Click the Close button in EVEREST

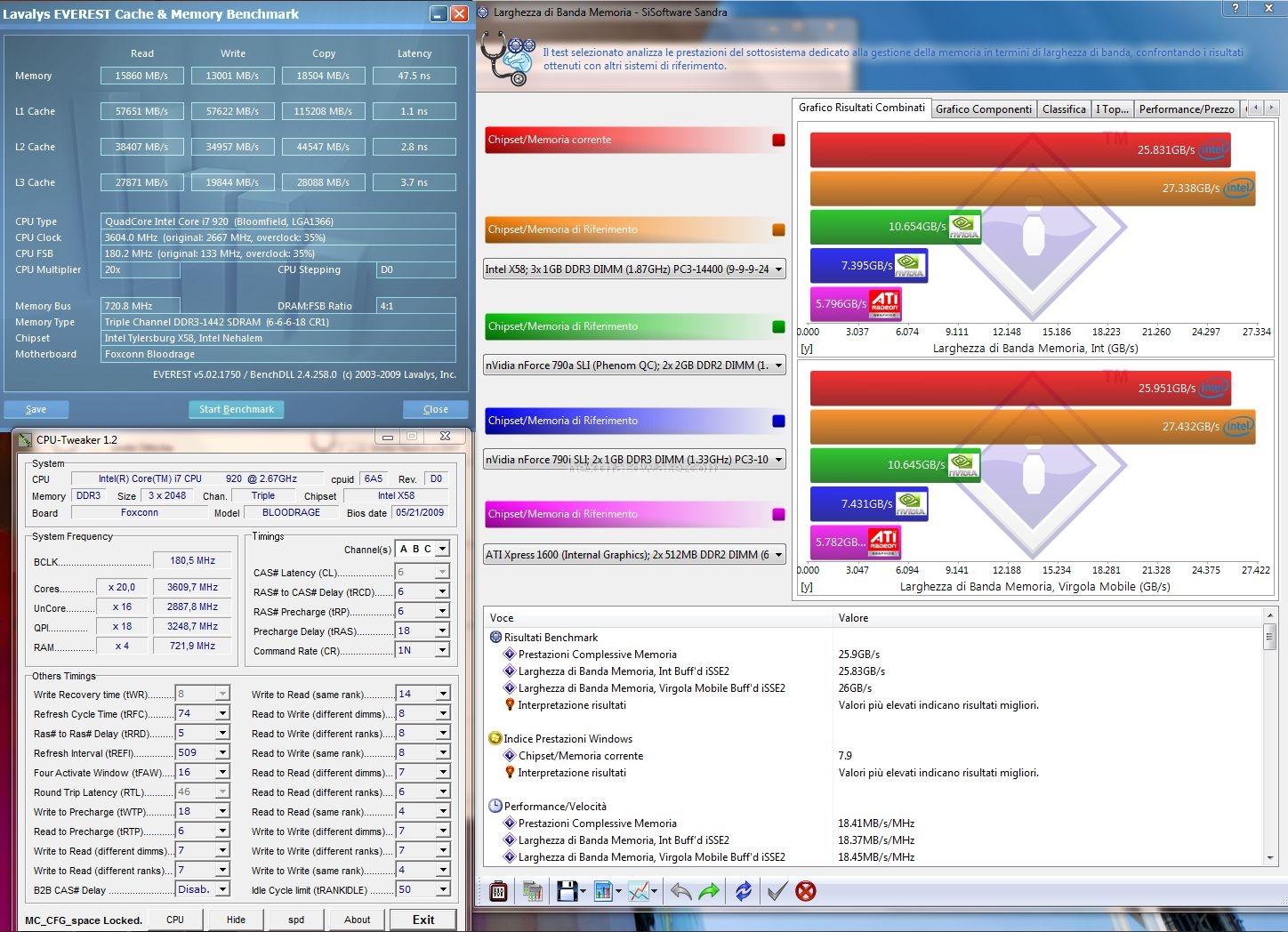click(436, 409)
